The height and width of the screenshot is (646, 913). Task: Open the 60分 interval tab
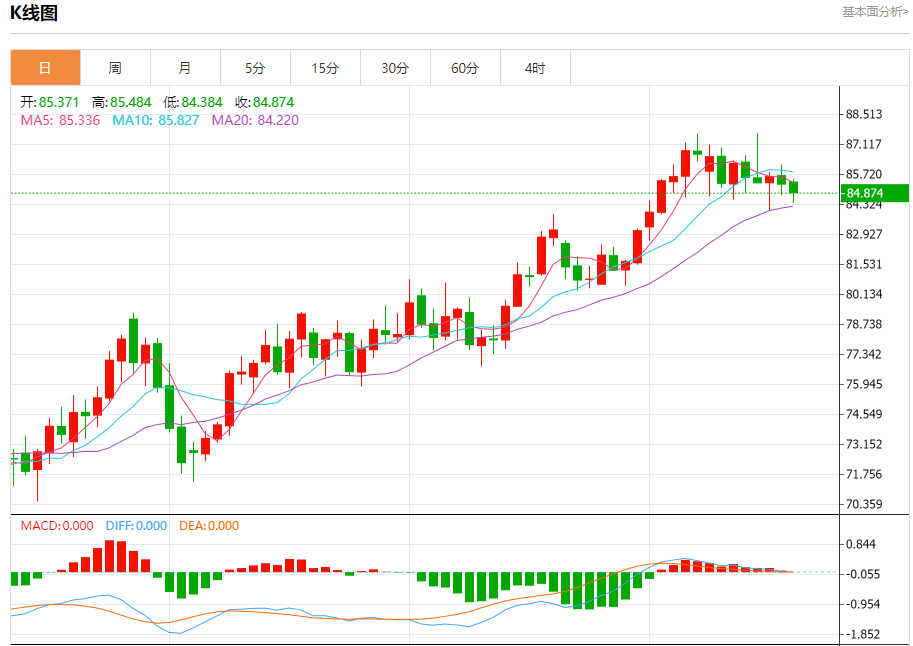(x=465, y=68)
